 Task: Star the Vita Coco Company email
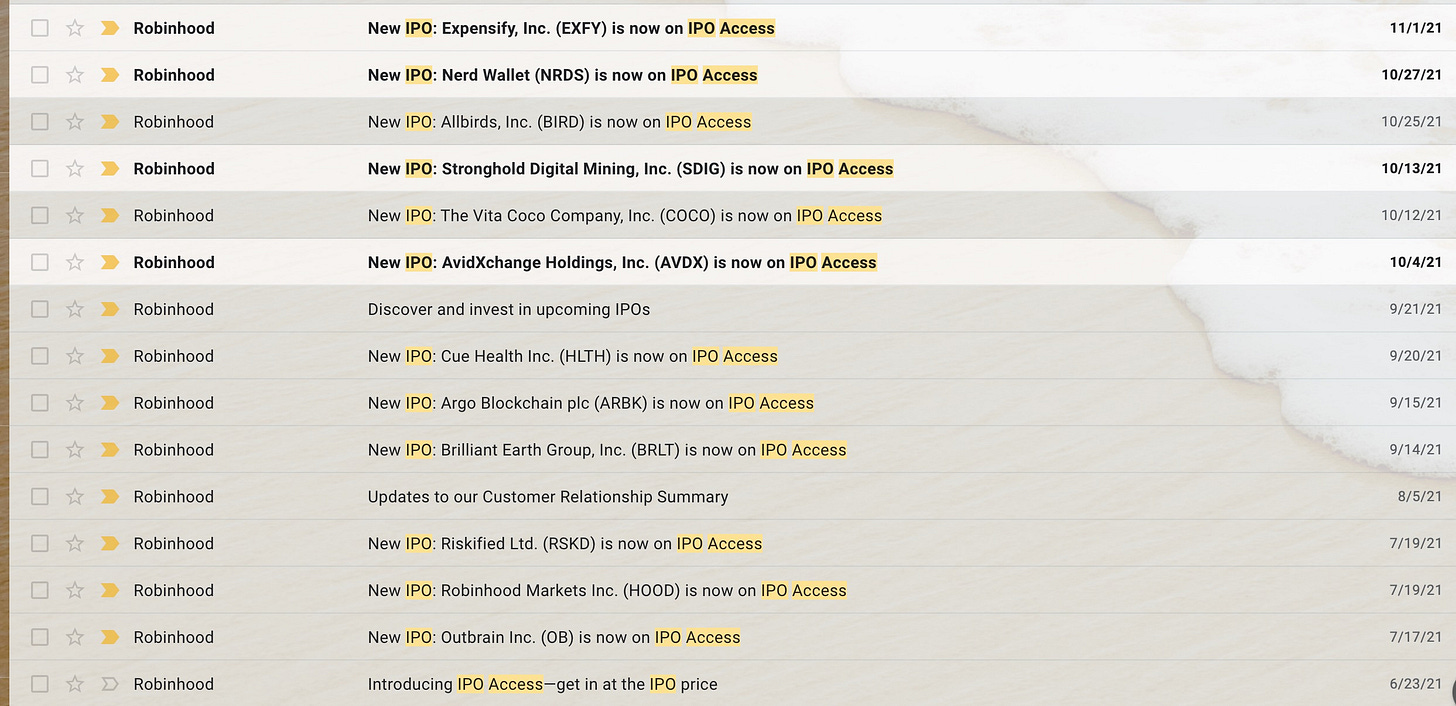(75, 215)
